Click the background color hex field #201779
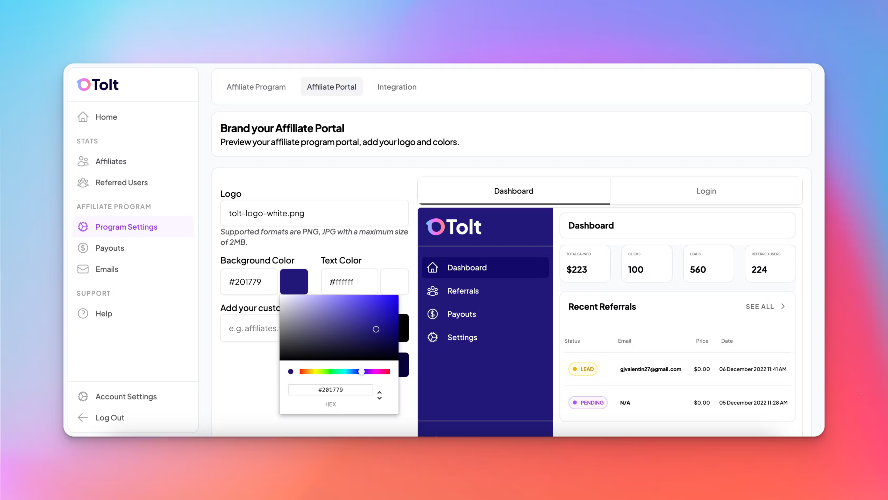 pyautogui.click(x=249, y=281)
